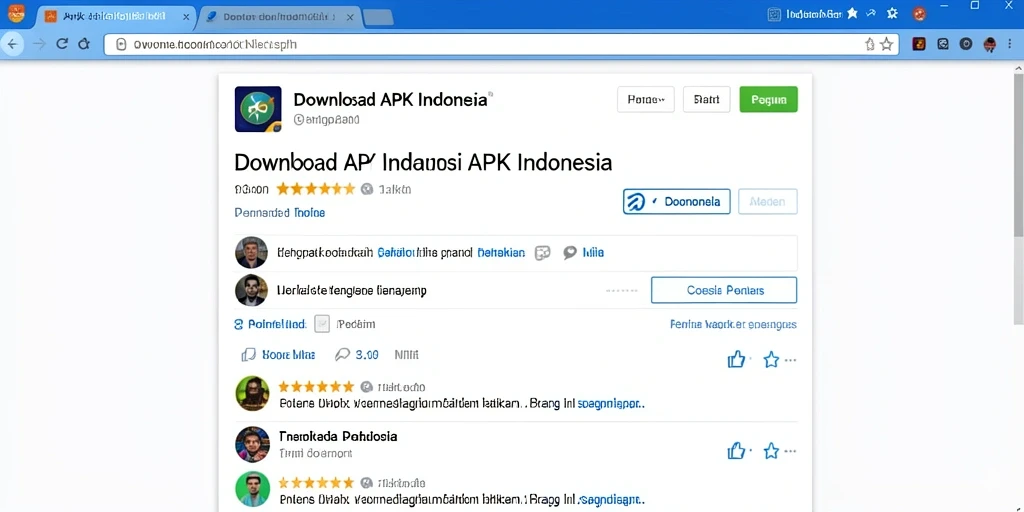
Task: Click the Download APK Indonesia app logo
Action: coord(258,109)
